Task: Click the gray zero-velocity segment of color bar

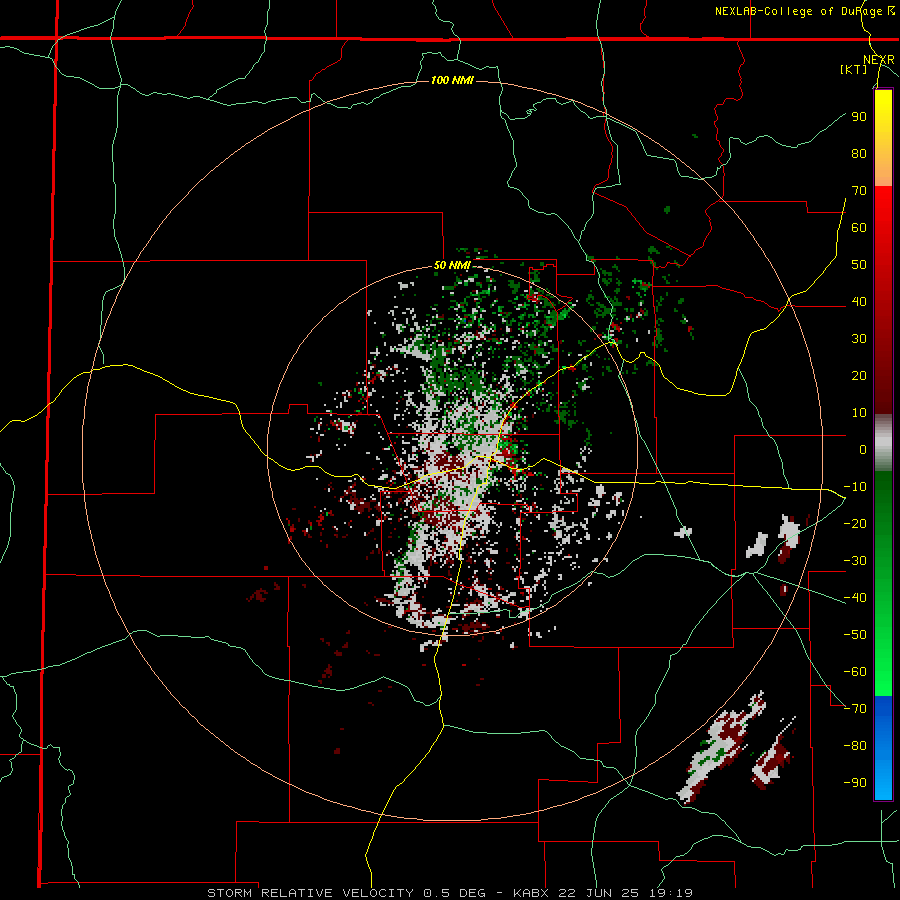Action: coord(883,443)
